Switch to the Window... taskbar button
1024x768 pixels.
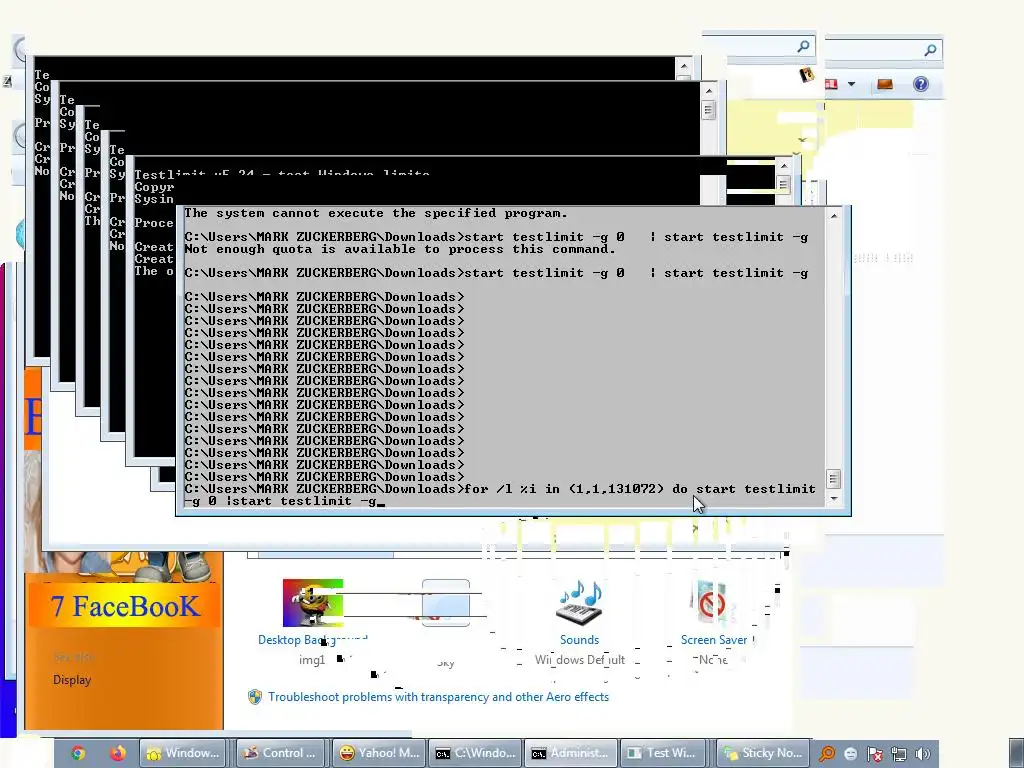tap(183, 753)
